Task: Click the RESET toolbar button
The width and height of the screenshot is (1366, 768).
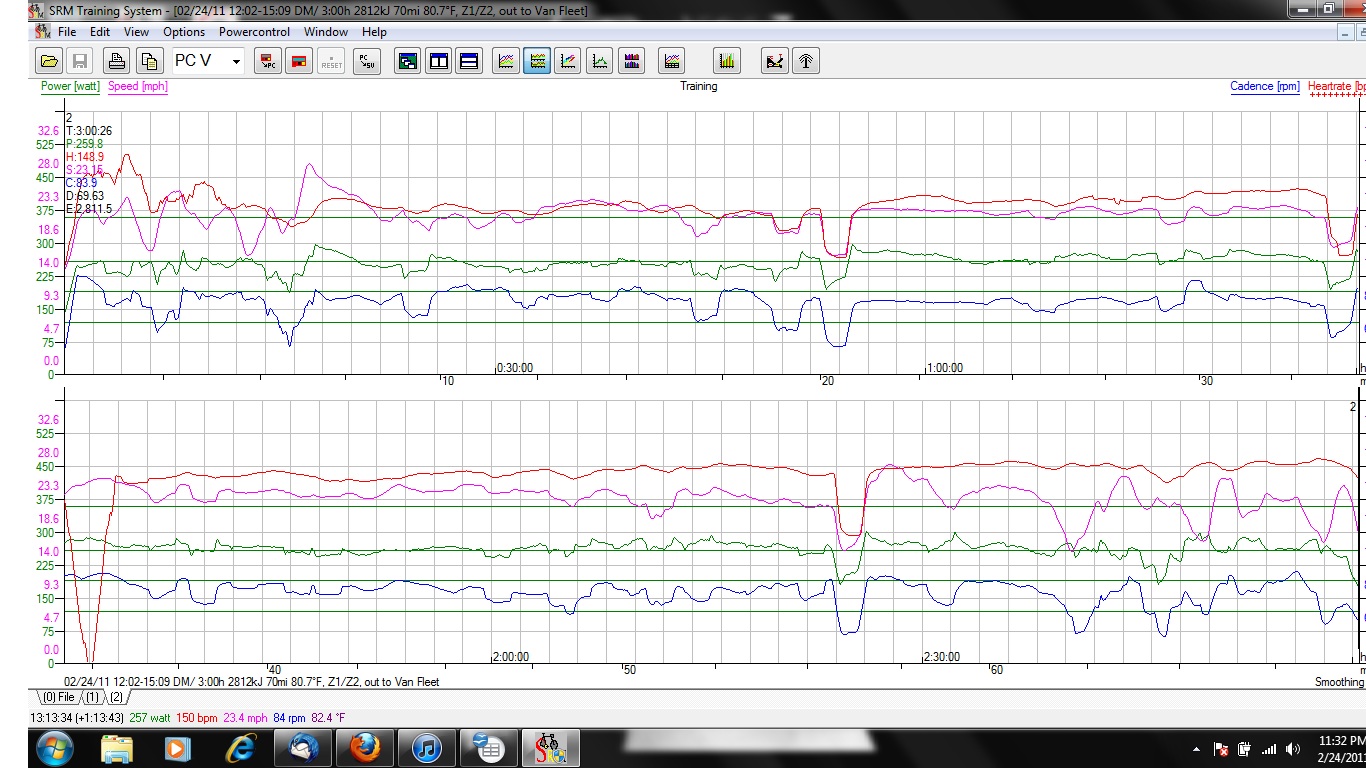Action: (331, 61)
